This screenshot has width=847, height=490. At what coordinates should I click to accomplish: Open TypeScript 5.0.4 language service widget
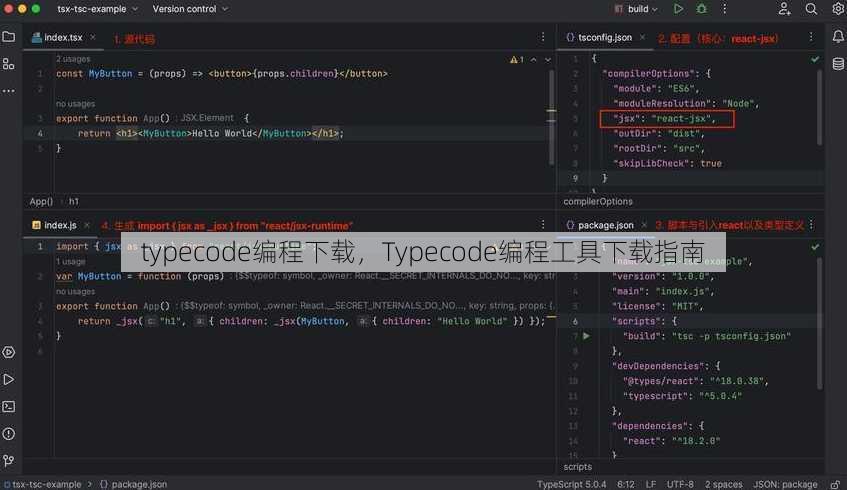coord(572,484)
